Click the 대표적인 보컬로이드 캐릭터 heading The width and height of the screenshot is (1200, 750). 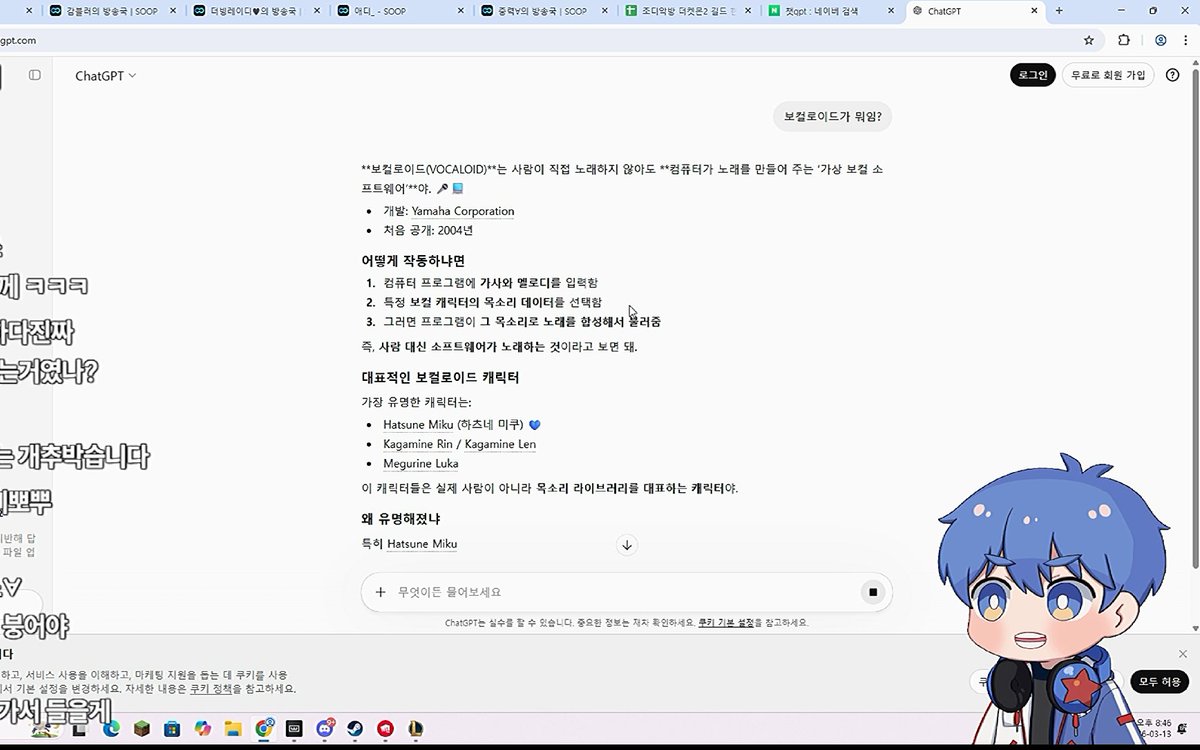point(440,378)
